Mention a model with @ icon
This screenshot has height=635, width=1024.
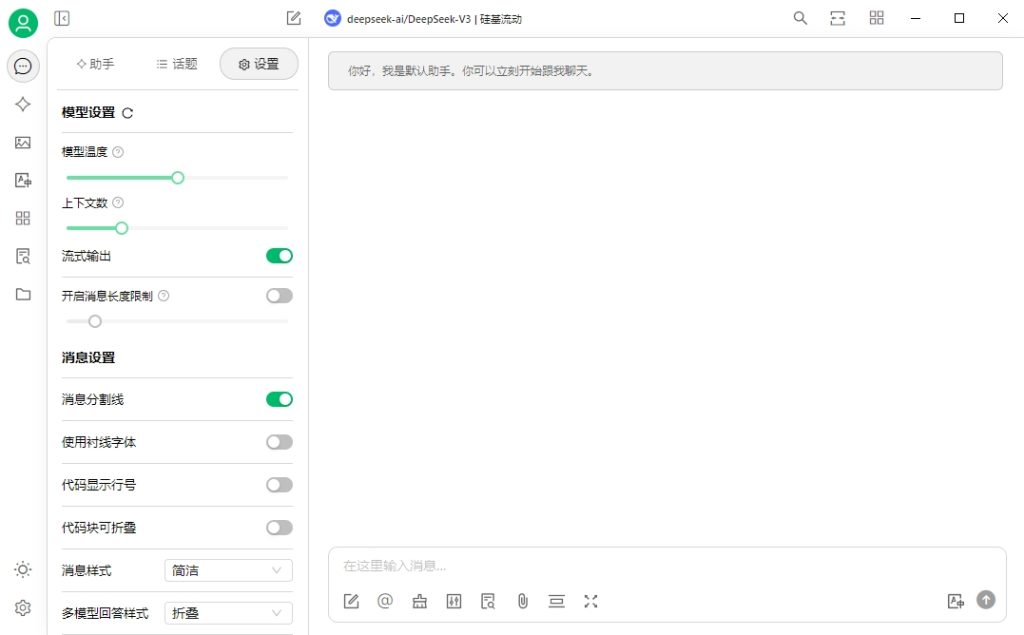pyautogui.click(x=385, y=601)
